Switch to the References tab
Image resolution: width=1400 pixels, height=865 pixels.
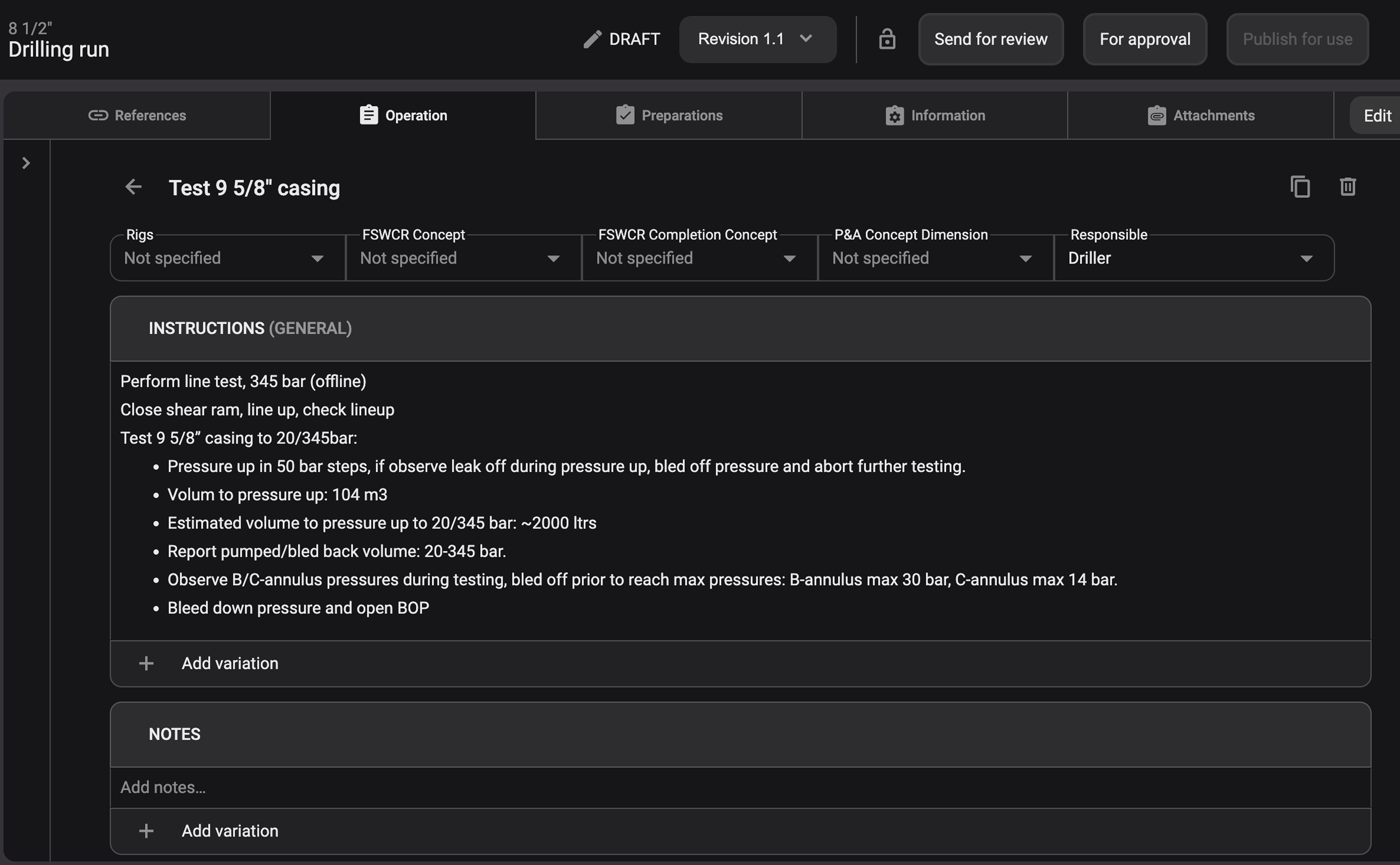pyautogui.click(x=137, y=116)
